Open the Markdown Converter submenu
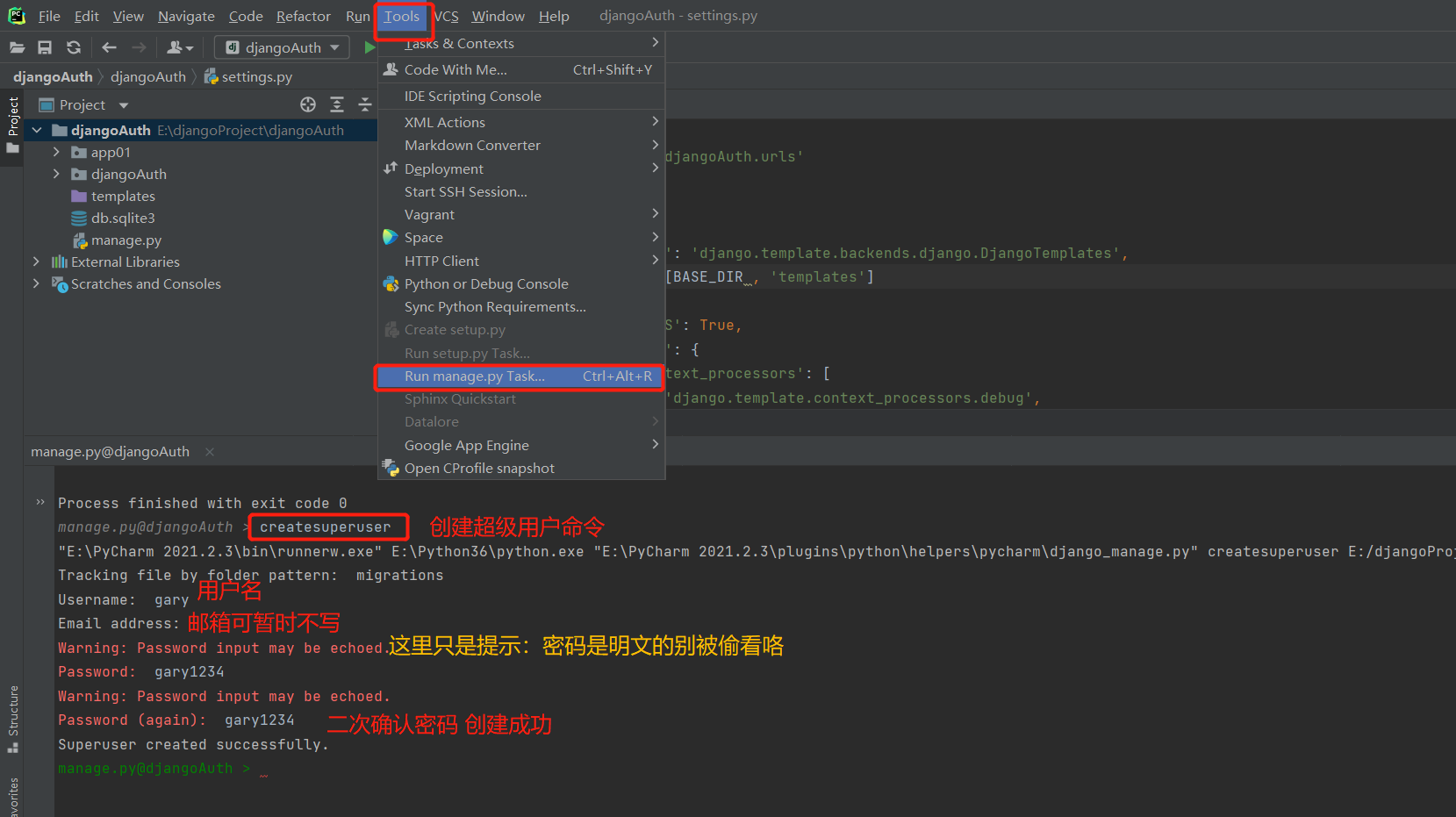The width and height of the screenshot is (1456, 817). [x=521, y=145]
